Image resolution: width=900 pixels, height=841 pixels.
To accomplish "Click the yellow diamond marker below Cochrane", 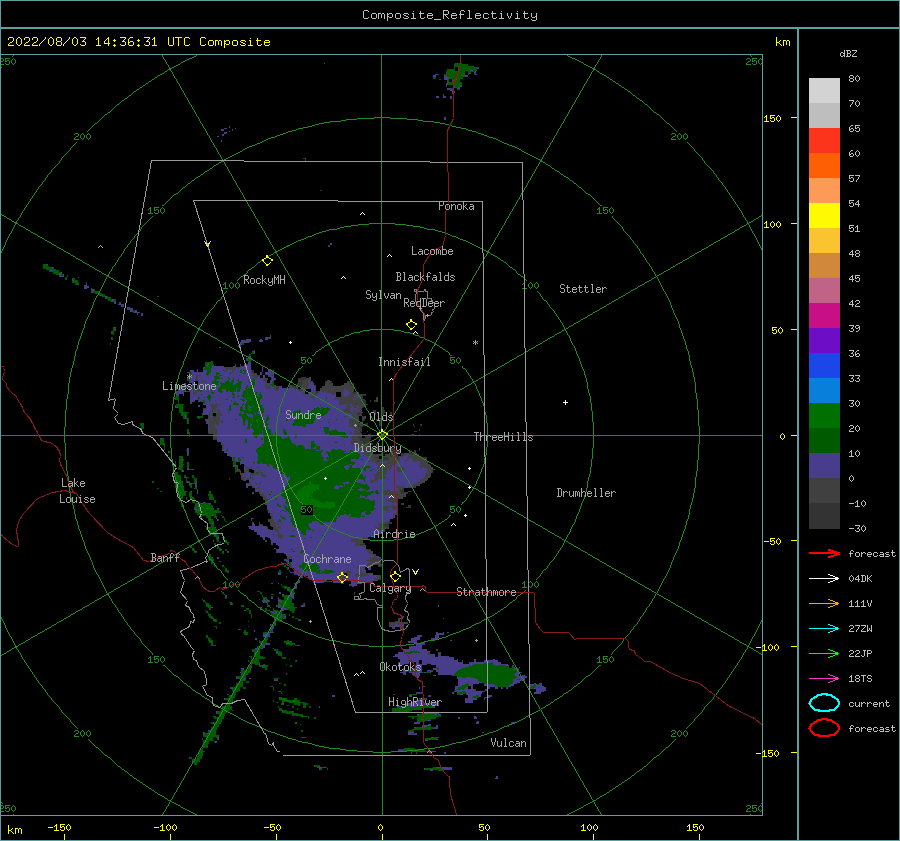I will 342,577.
